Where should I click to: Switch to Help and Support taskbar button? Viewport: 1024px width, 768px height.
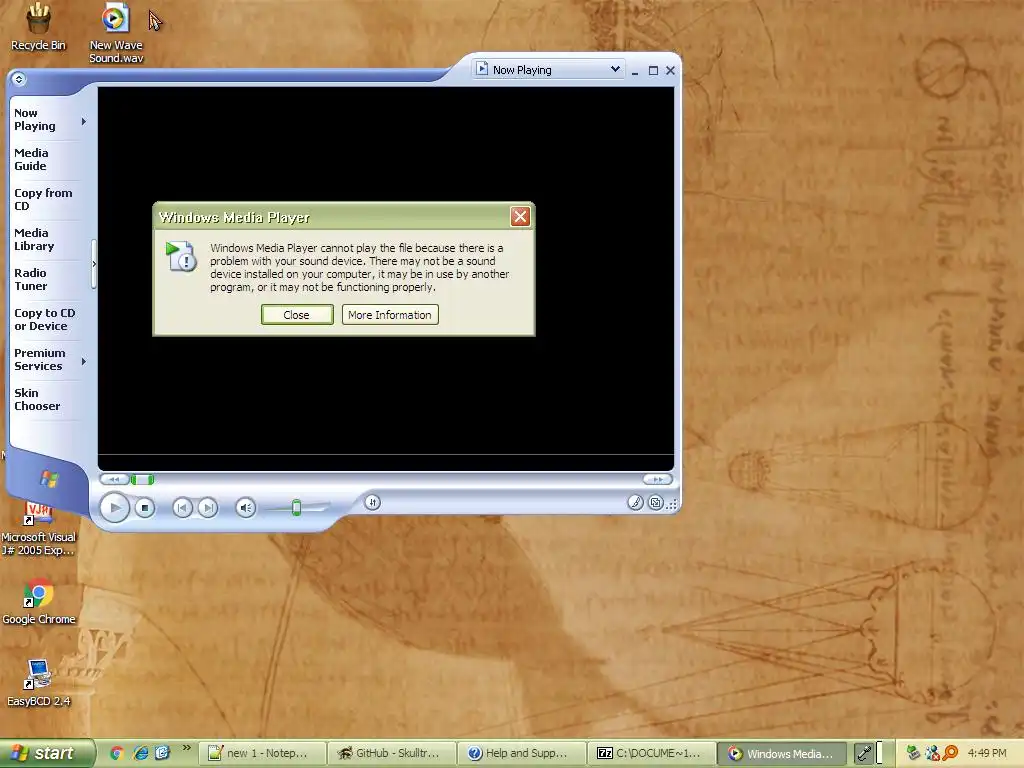521,754
